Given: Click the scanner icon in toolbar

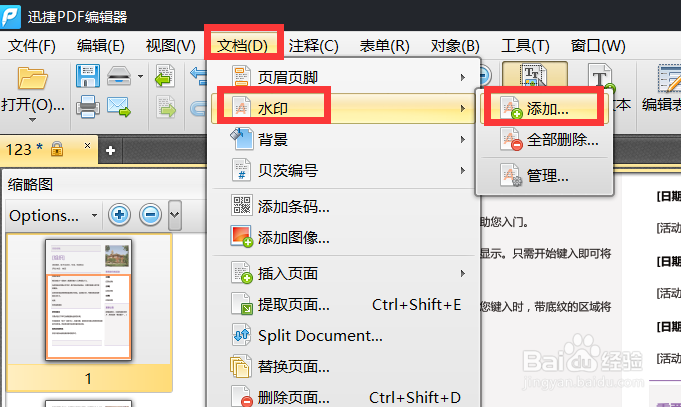Looking at the screenshot, I should [x=119, y=76].
